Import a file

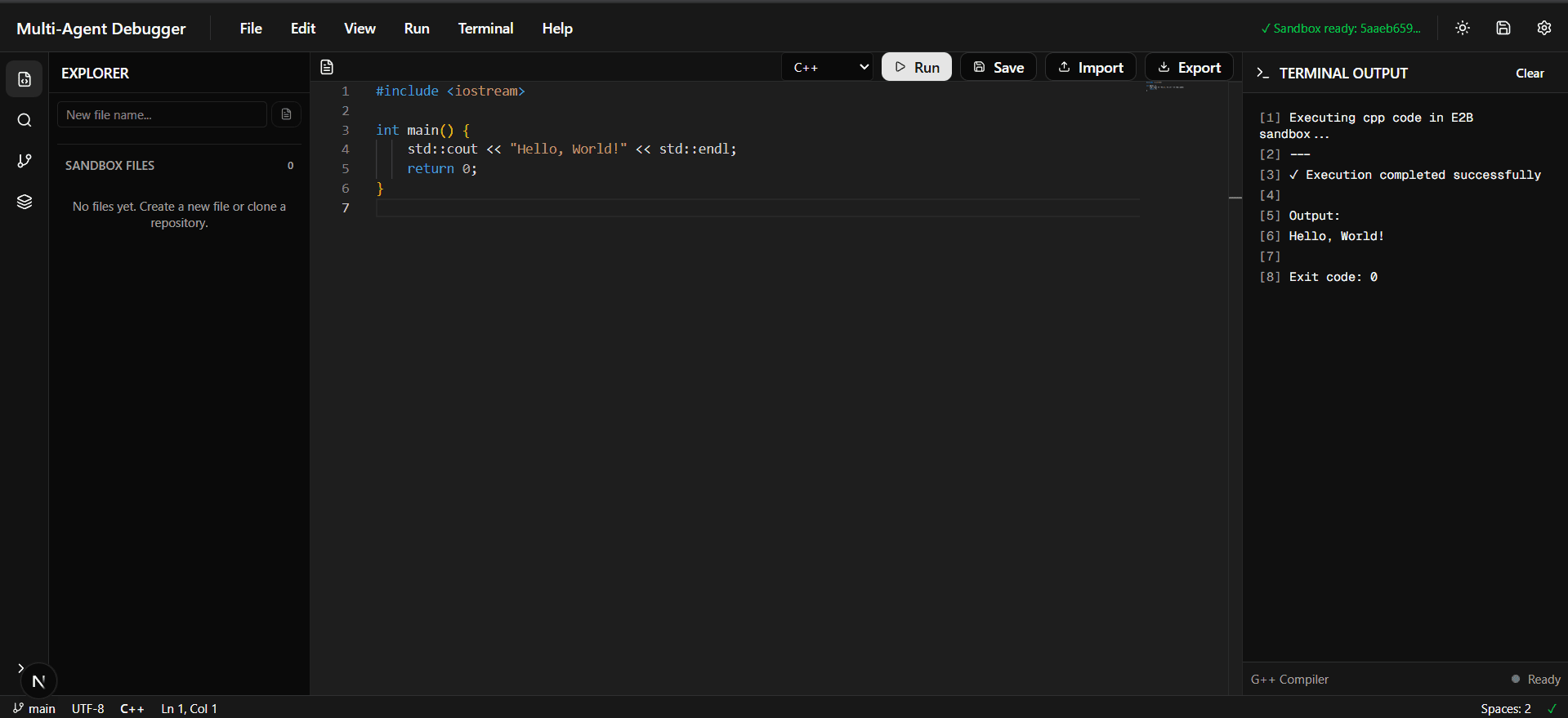pyautogui.click(x=1091, y=67)
